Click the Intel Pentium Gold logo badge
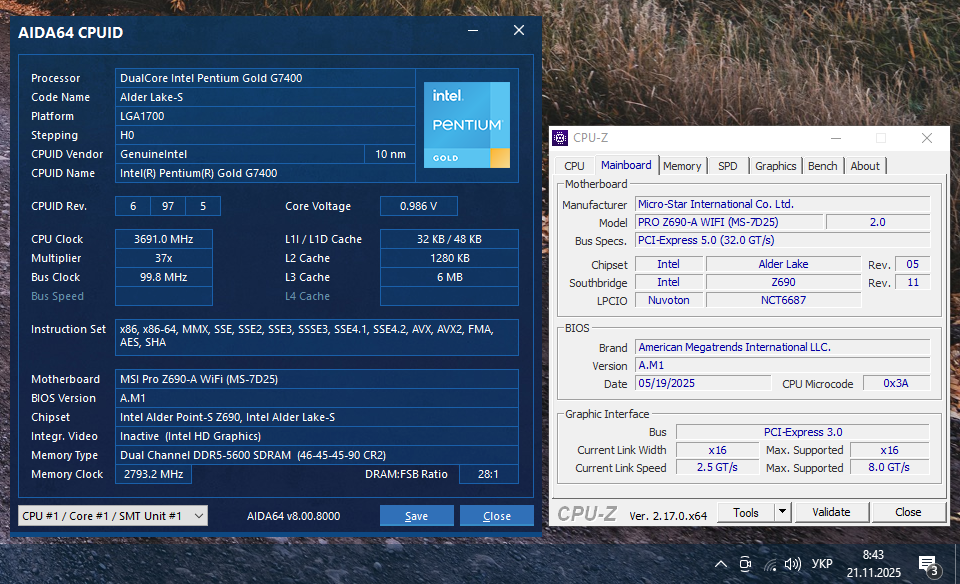 click(x=467, y=125)
